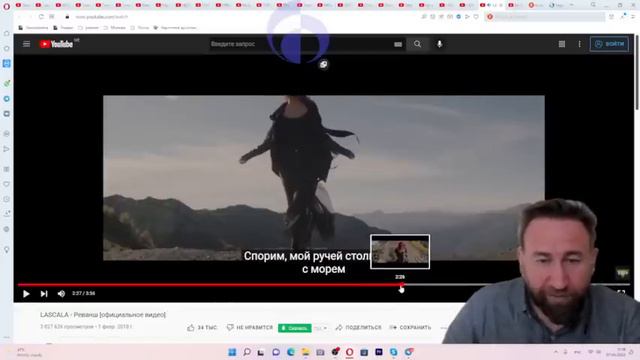This screenshot has width=640, height=360.
Task: Expand download quality dropdown arrow
Action: tap(325, 328)
